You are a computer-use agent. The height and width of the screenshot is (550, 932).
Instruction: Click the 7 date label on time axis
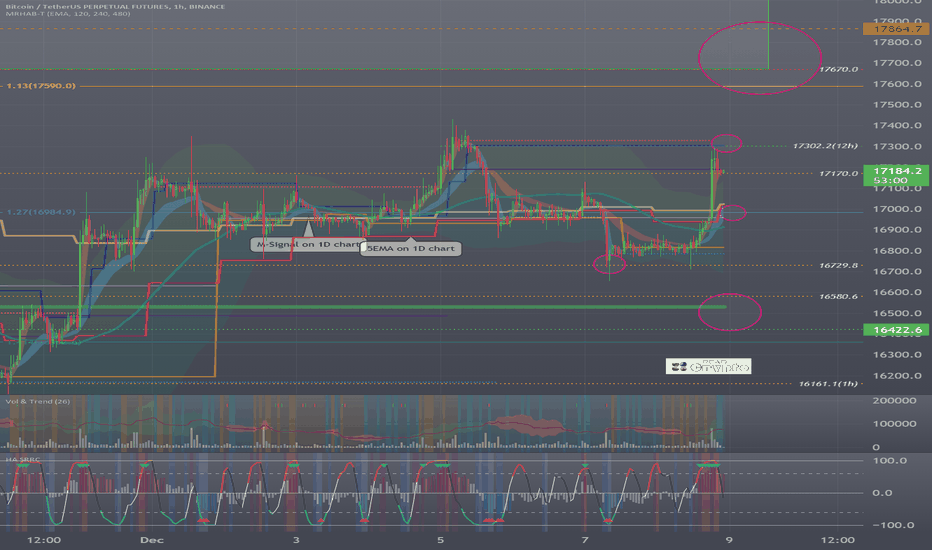[x=585, y=540]
